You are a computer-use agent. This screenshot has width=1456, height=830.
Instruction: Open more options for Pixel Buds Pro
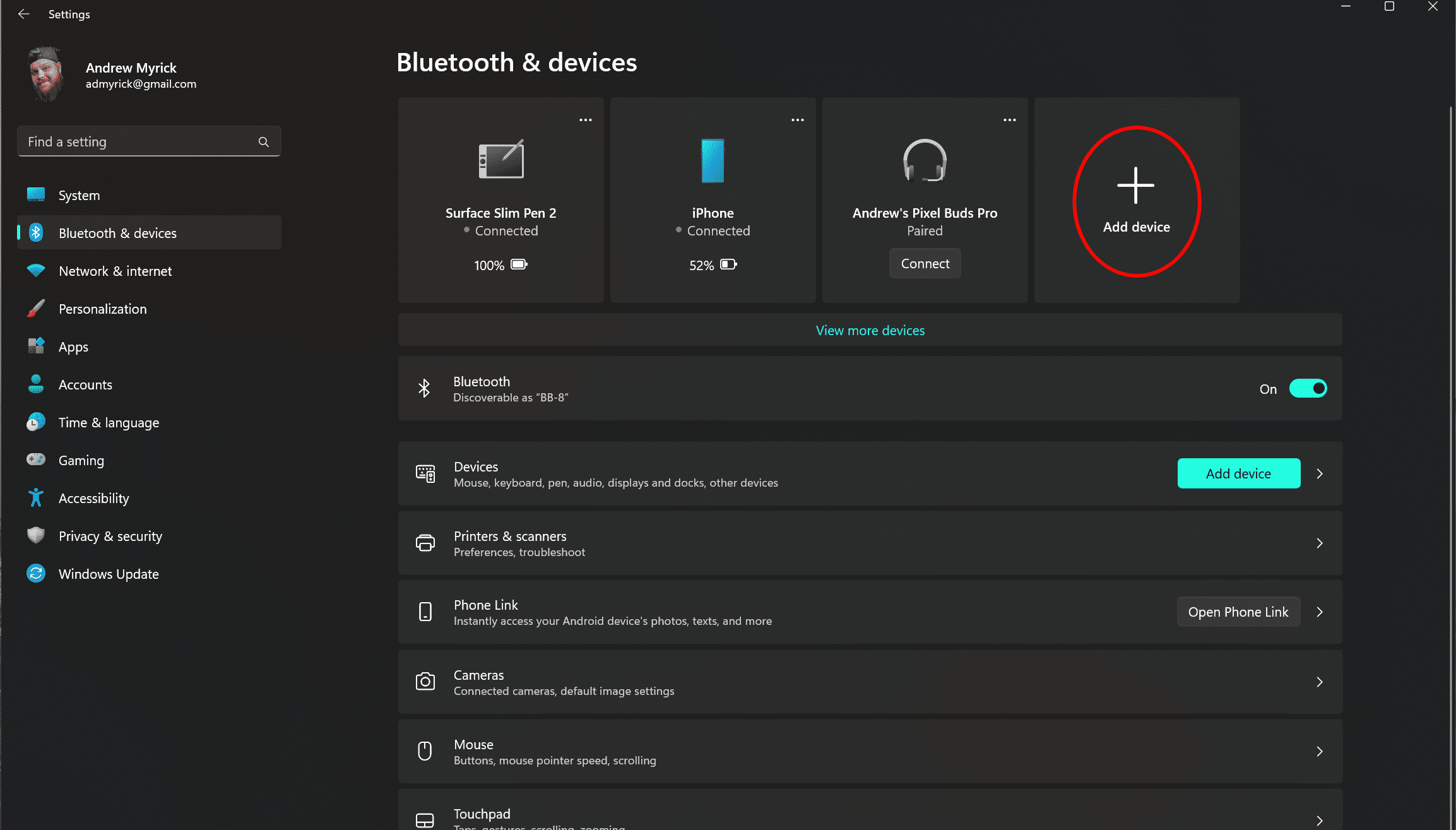(1010, 120)
